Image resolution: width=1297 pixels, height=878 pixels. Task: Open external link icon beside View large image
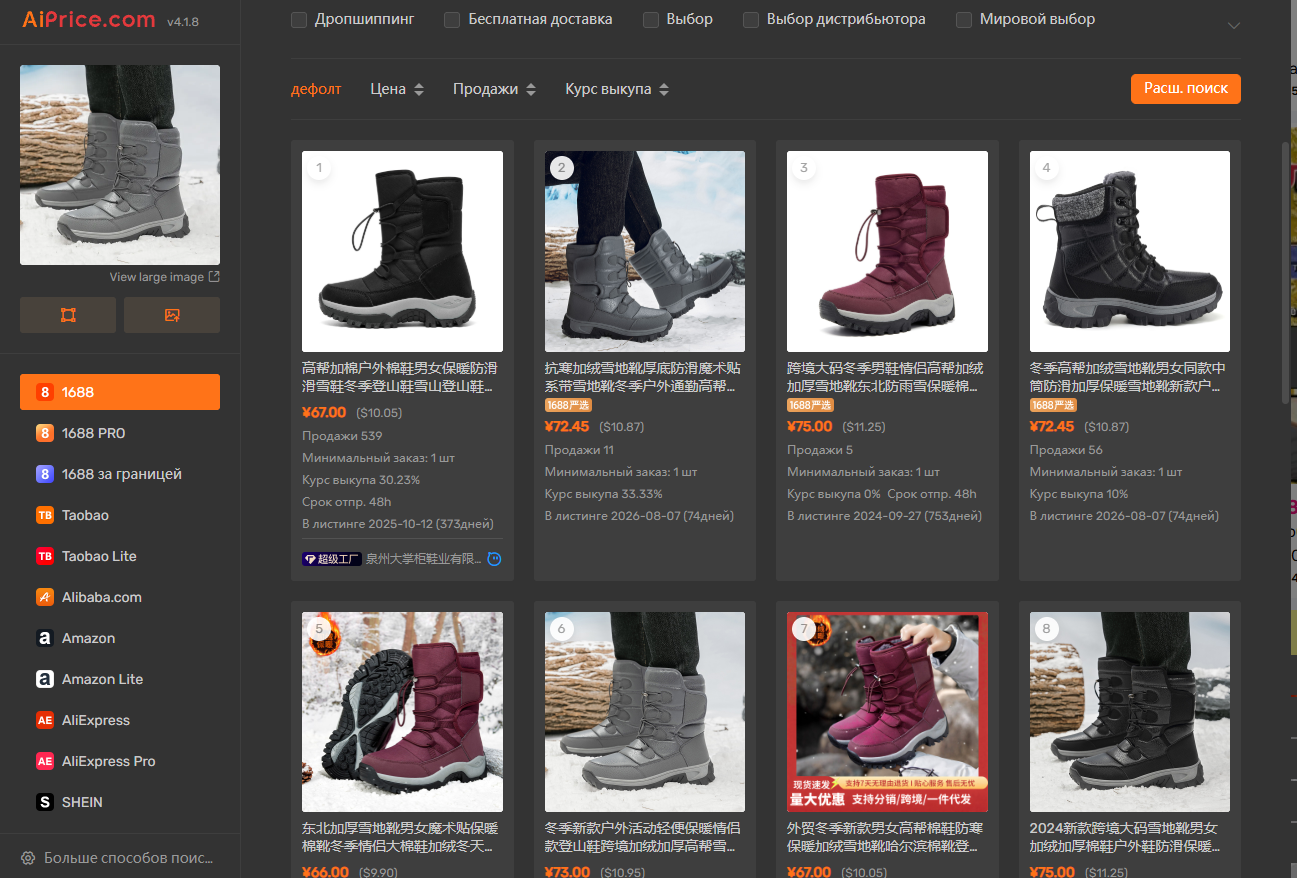pyautogui.click(x=214, y=277)
